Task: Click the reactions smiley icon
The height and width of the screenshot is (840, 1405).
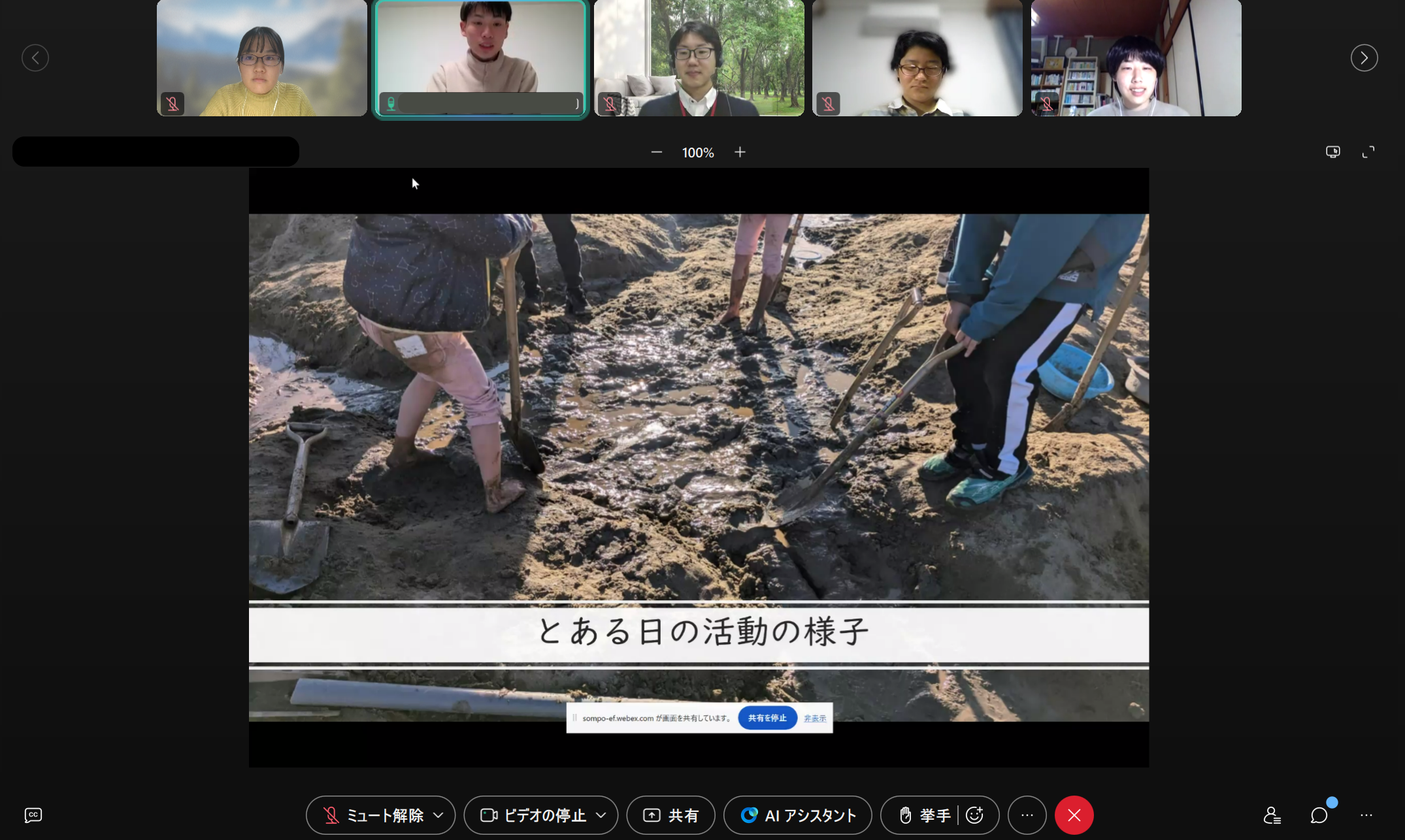Action: [974, 815]
